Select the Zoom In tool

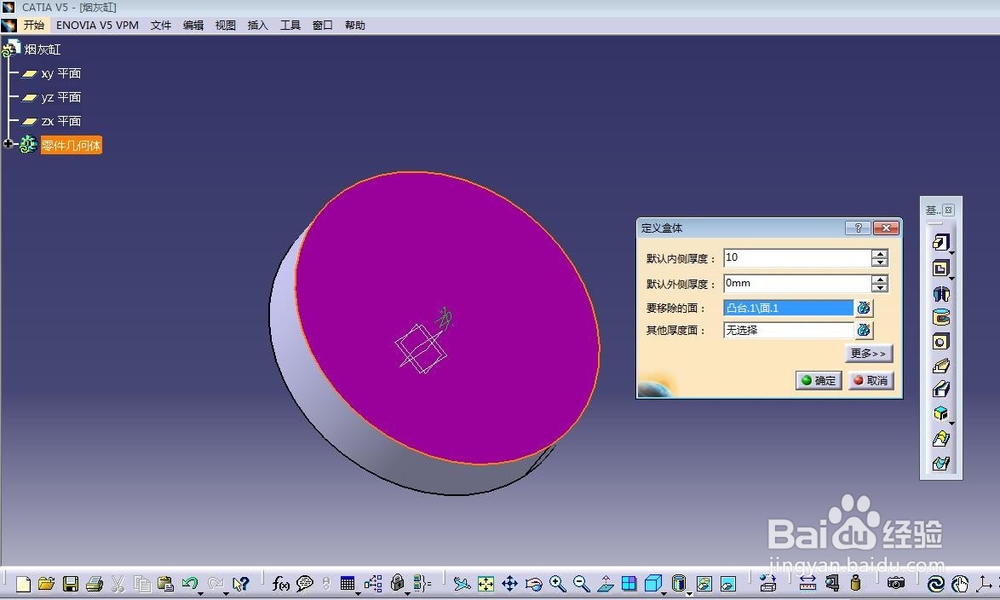[556, 583]
